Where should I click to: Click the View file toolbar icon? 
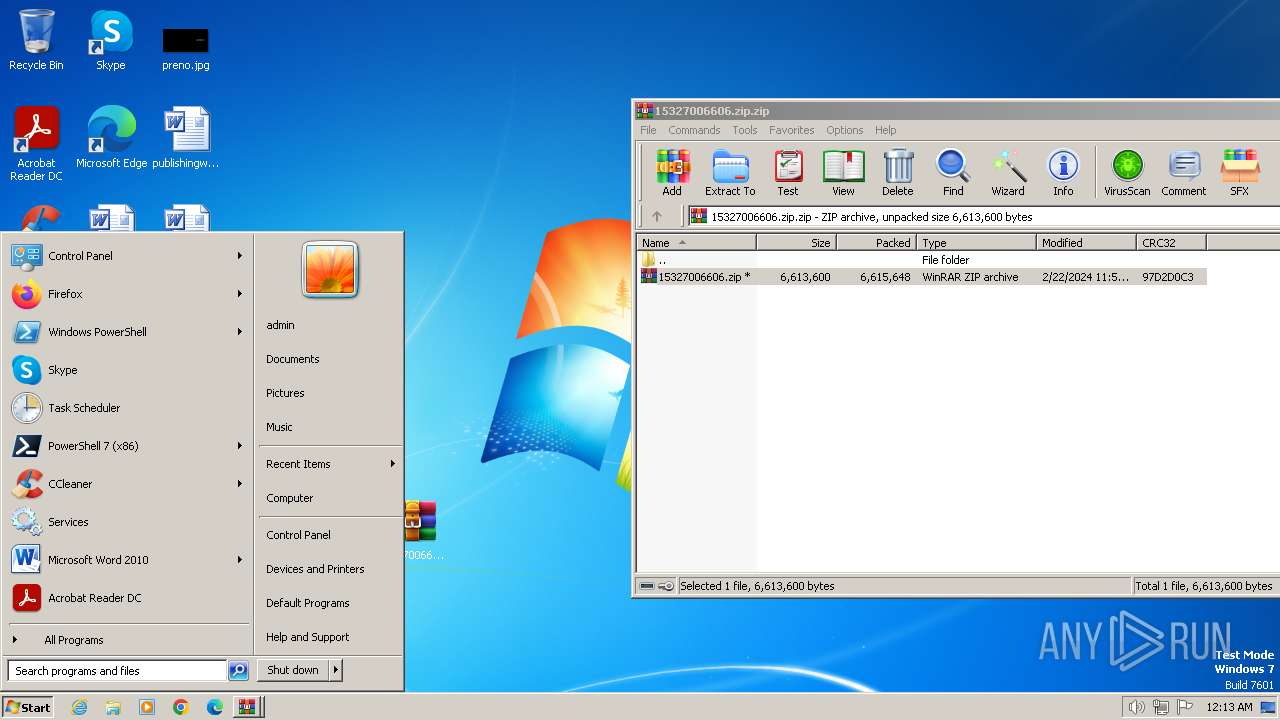click(x=843, y=172)
